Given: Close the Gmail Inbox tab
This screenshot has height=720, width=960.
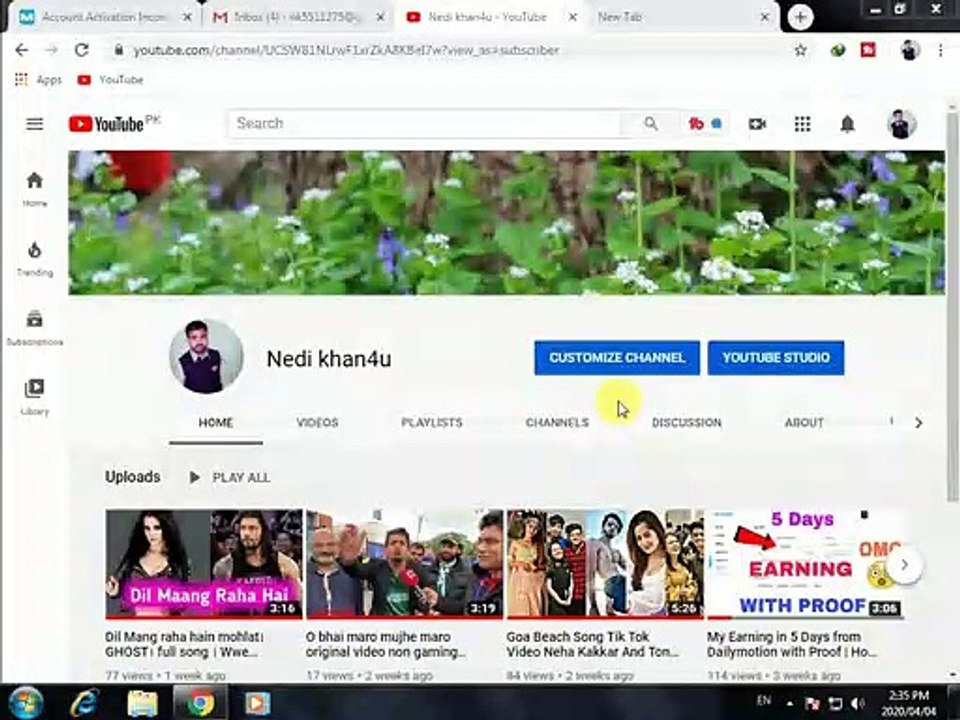Looking at the screenshot, I should (380, 18).
